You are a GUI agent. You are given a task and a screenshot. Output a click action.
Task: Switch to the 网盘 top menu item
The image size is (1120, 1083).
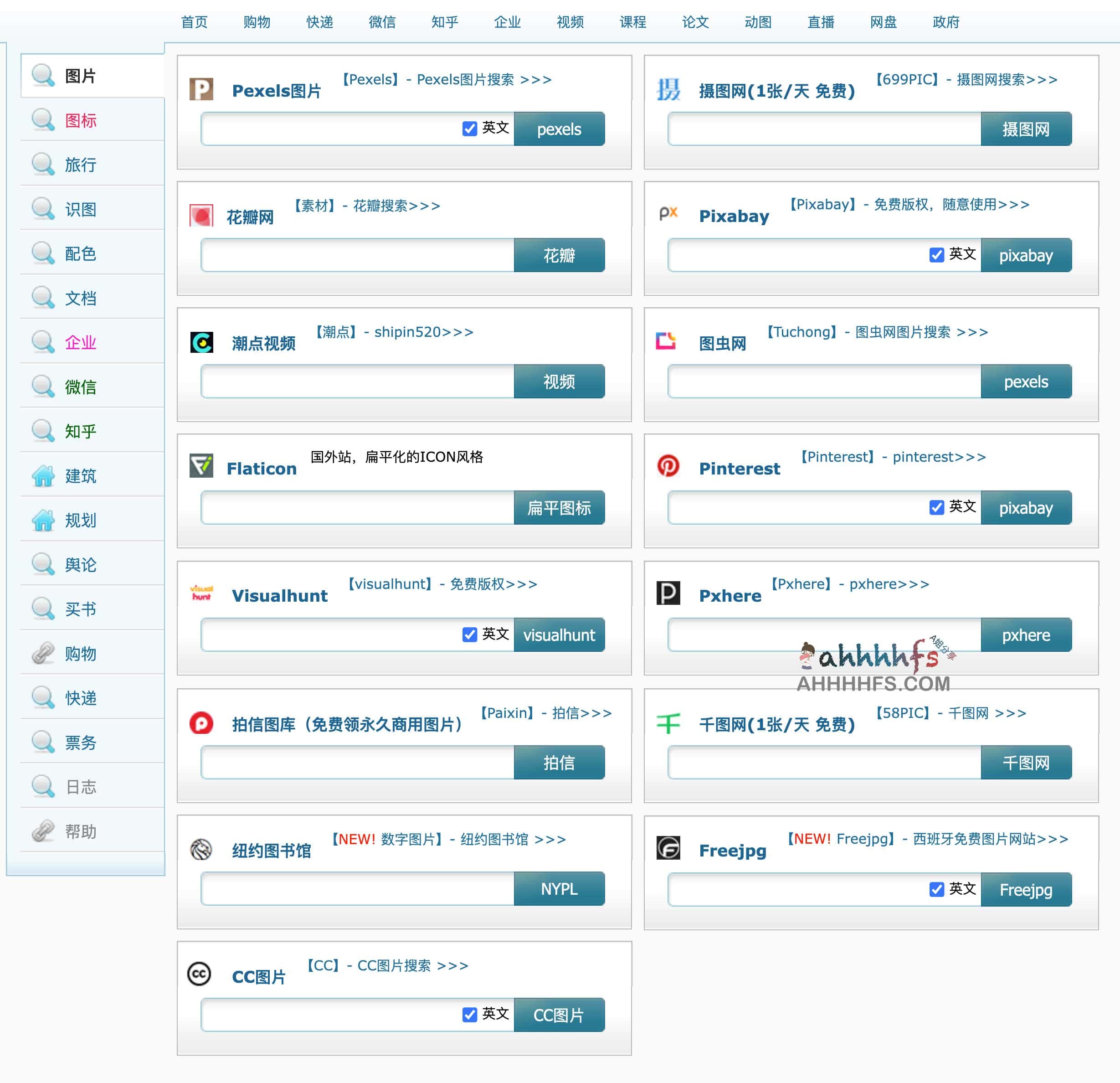883,22
